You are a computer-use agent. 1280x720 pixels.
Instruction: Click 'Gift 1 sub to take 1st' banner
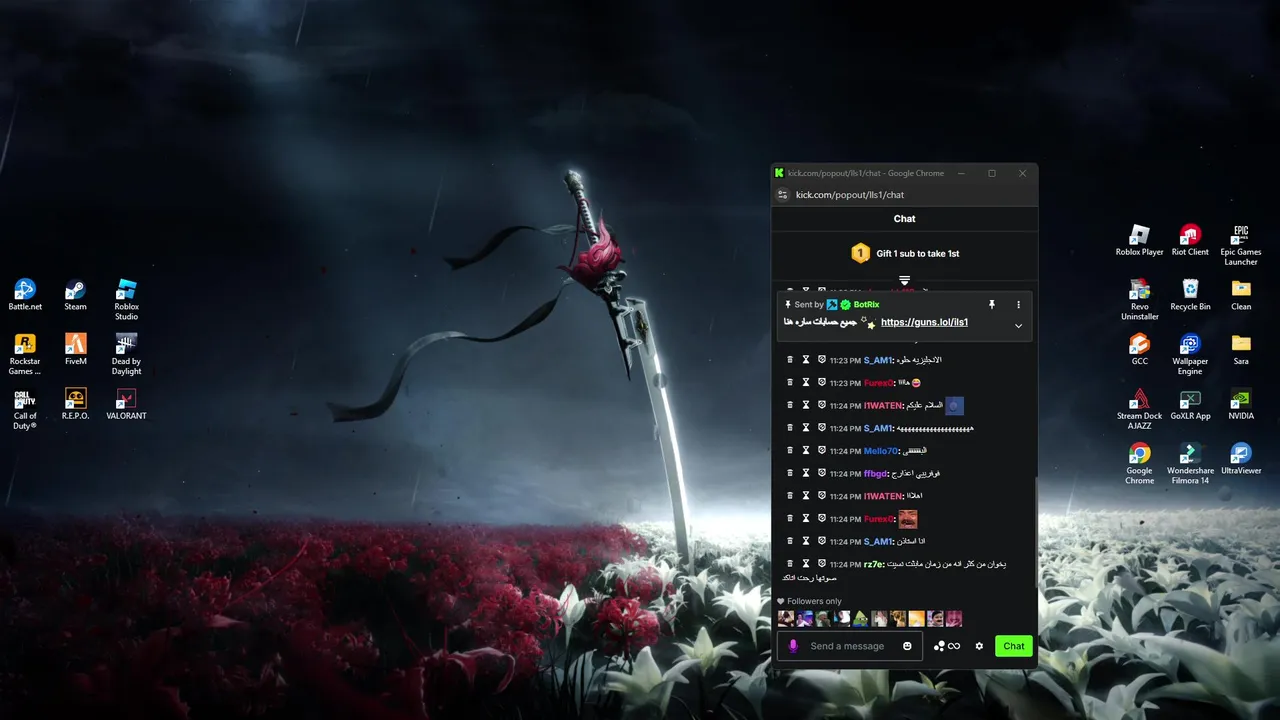click(x=904, y=253)
